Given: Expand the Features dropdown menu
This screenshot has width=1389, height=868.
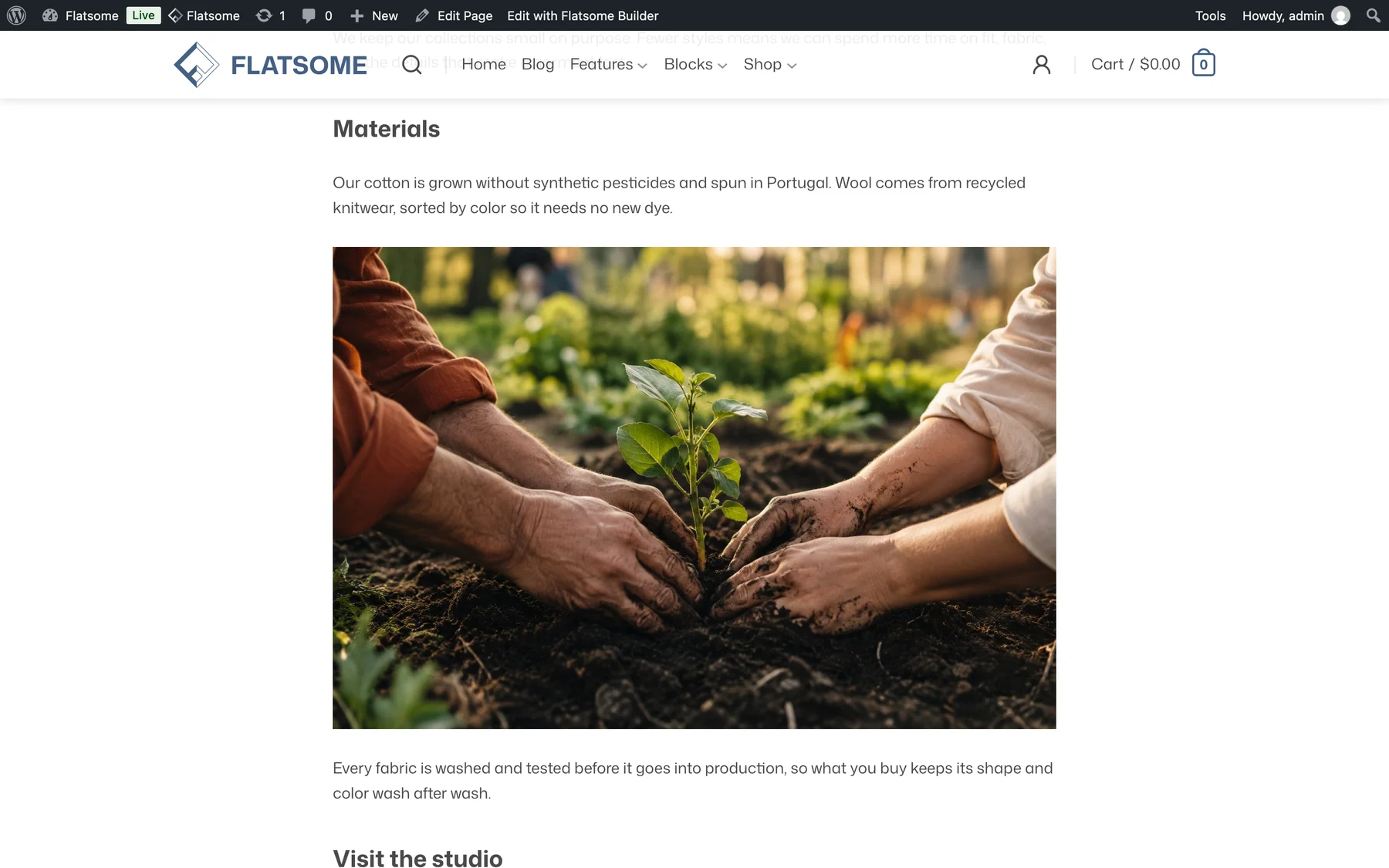Looking at the screenshot, I should (609, 64).
